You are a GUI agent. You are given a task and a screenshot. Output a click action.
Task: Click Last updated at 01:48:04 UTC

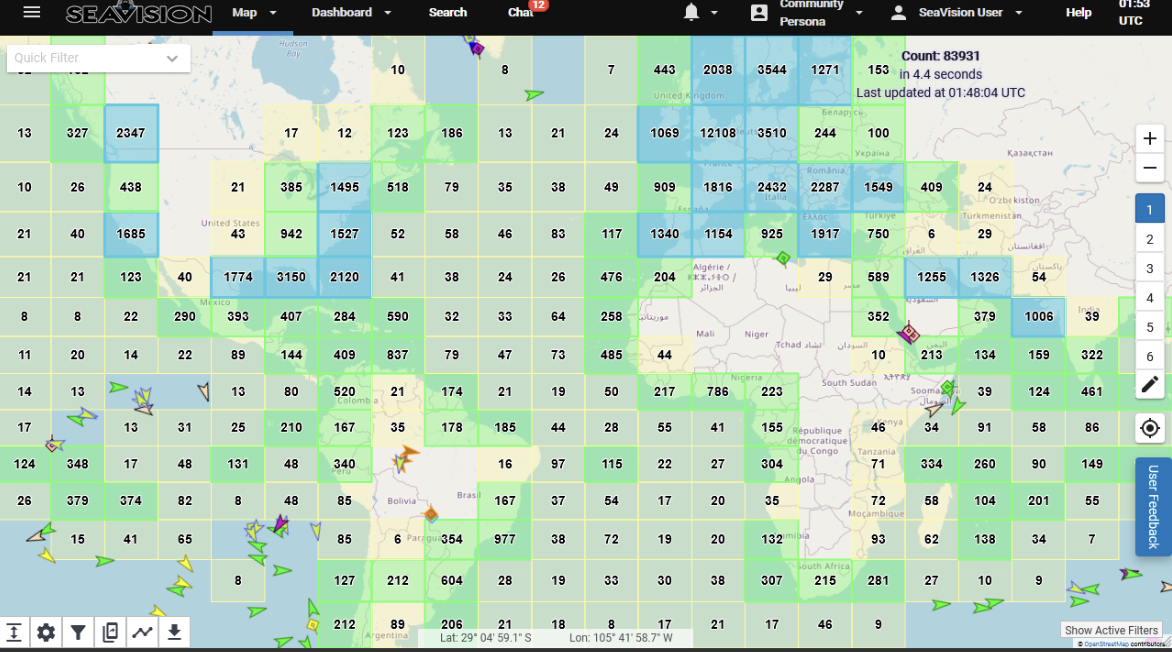coord(940,93)
